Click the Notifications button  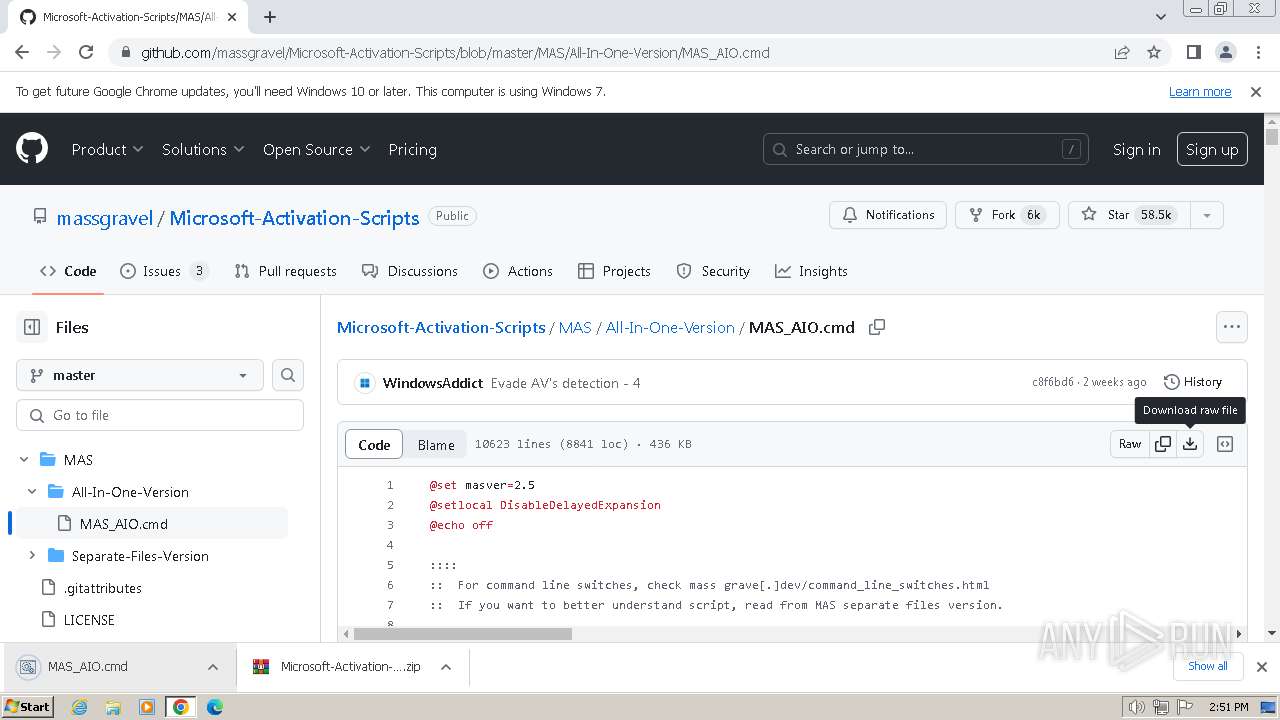tap(888, 215)
